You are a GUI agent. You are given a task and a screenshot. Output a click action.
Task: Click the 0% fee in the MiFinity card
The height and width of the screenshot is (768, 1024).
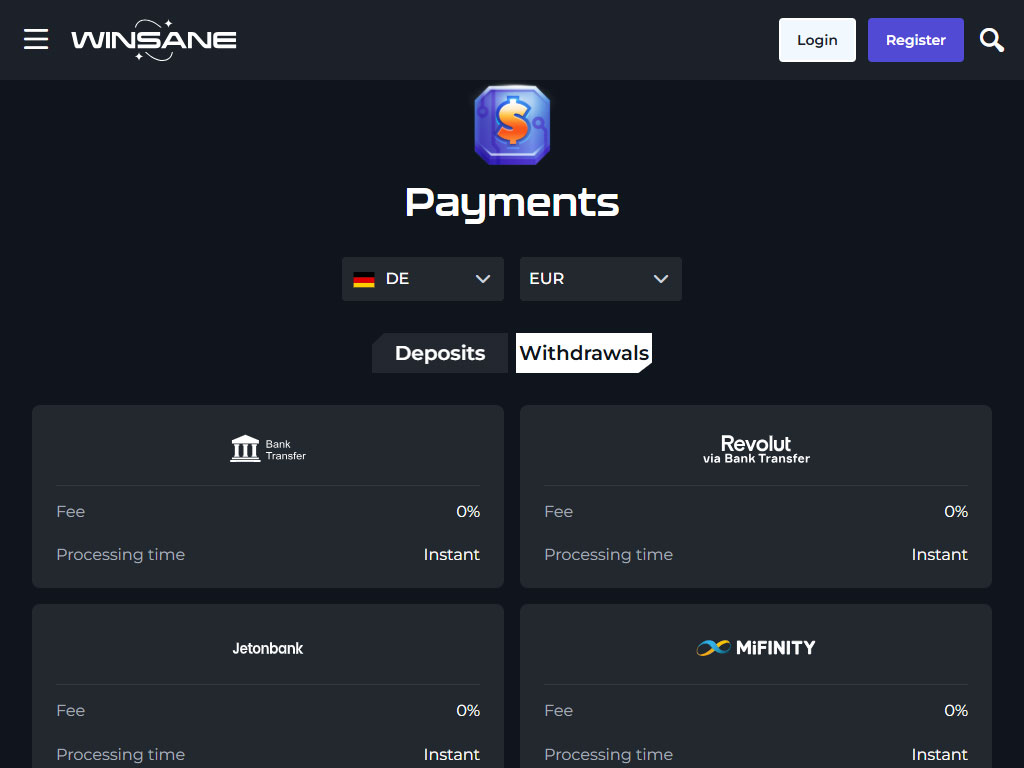point(956,711)
